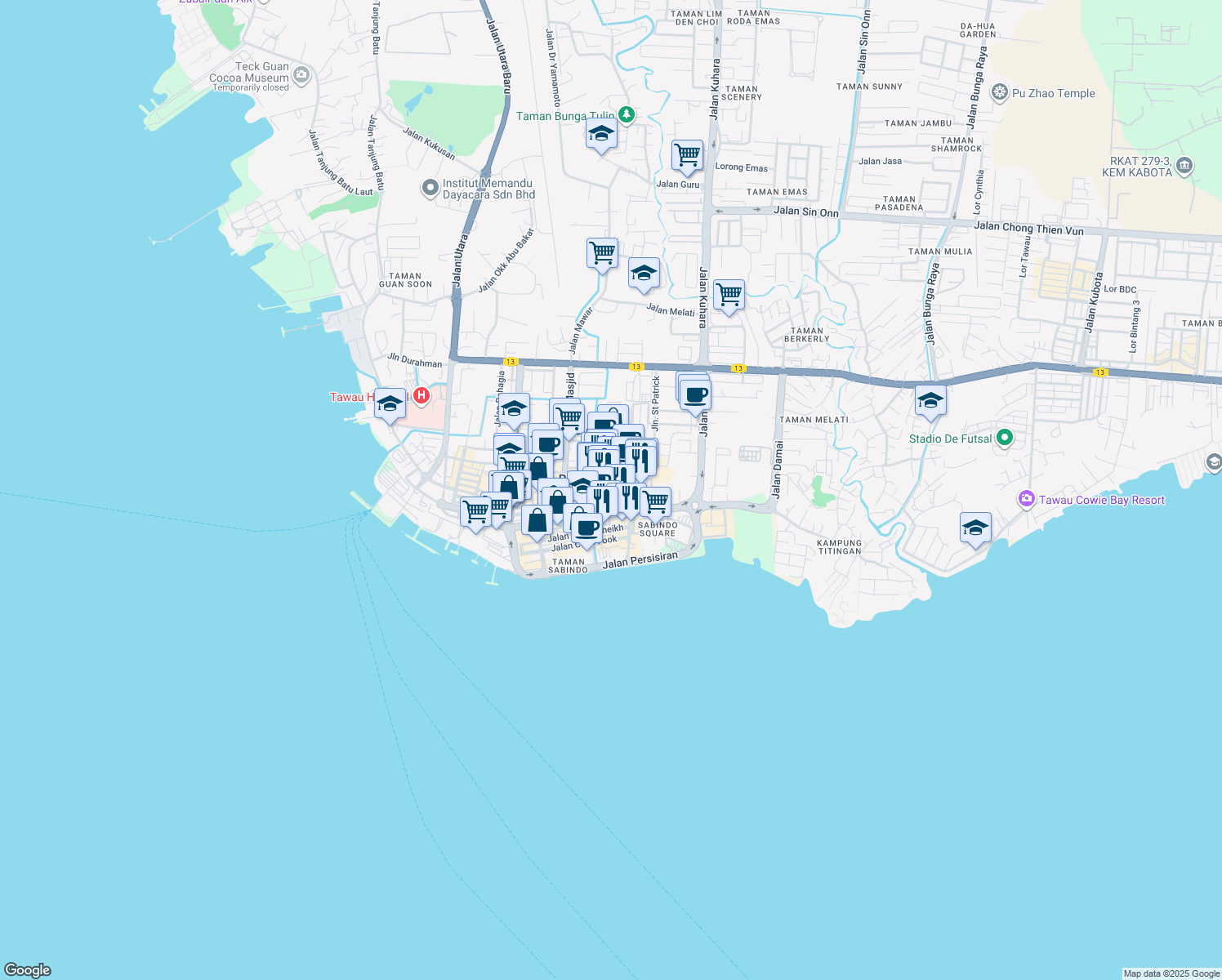Screen dimensions: 1222x980
Task: Click the school marker below Taman Bunga Tulip
Action: tap(601, 136)
